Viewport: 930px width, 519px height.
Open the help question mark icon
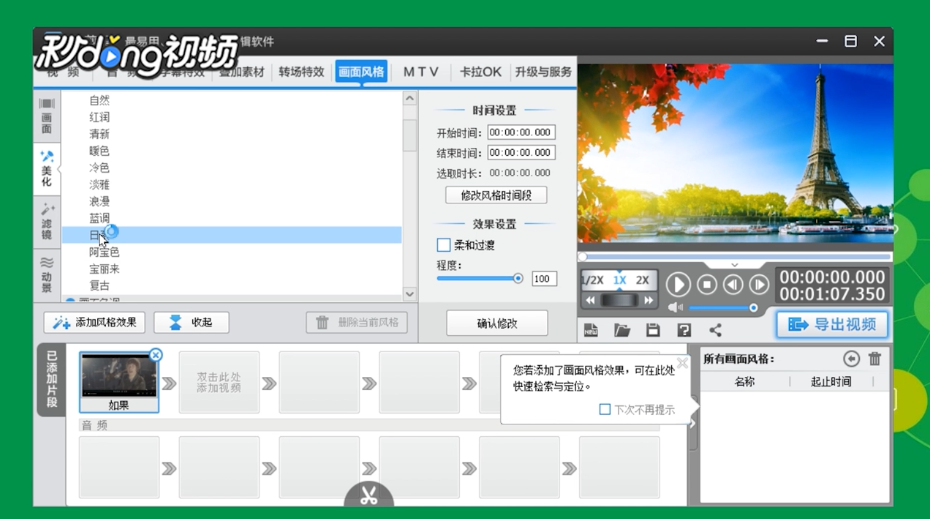click(x=684, y=330)
